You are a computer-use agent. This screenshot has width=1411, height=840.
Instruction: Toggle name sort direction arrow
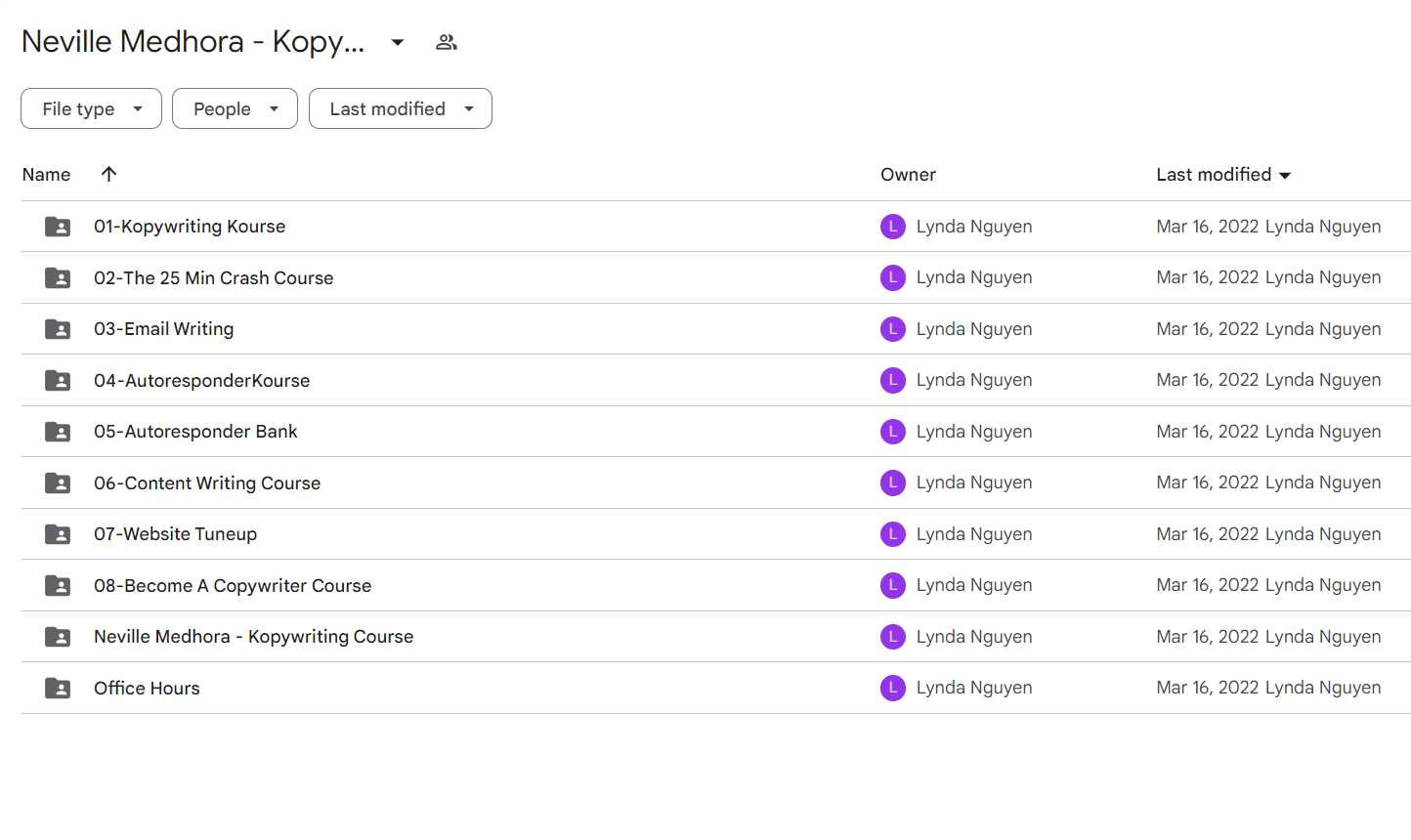(x=108, y=174)
